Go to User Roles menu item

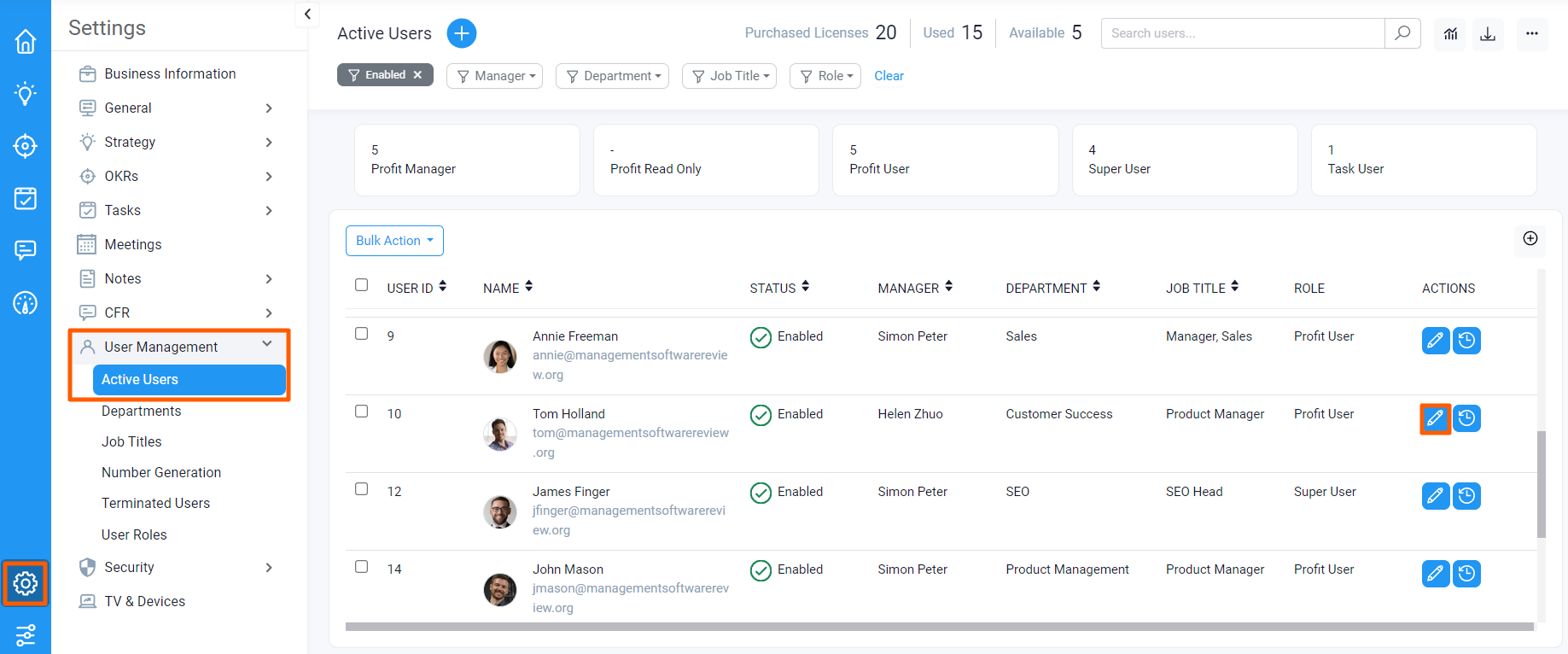point(134,534)
